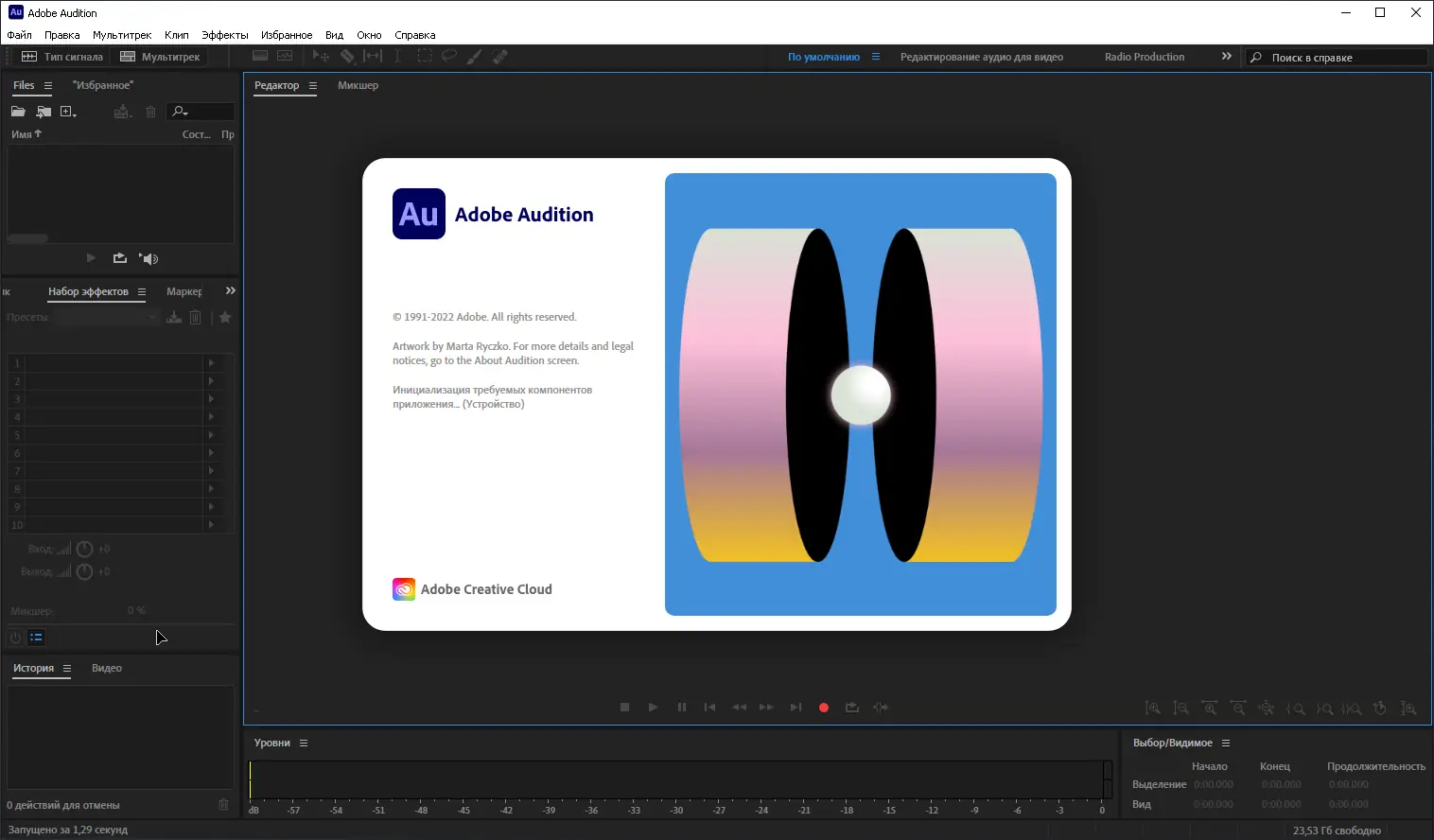Switch to Тип сигнала view
Image resolution: width=1434 pixels, height=840 pixels.
(x=62, y=57)
